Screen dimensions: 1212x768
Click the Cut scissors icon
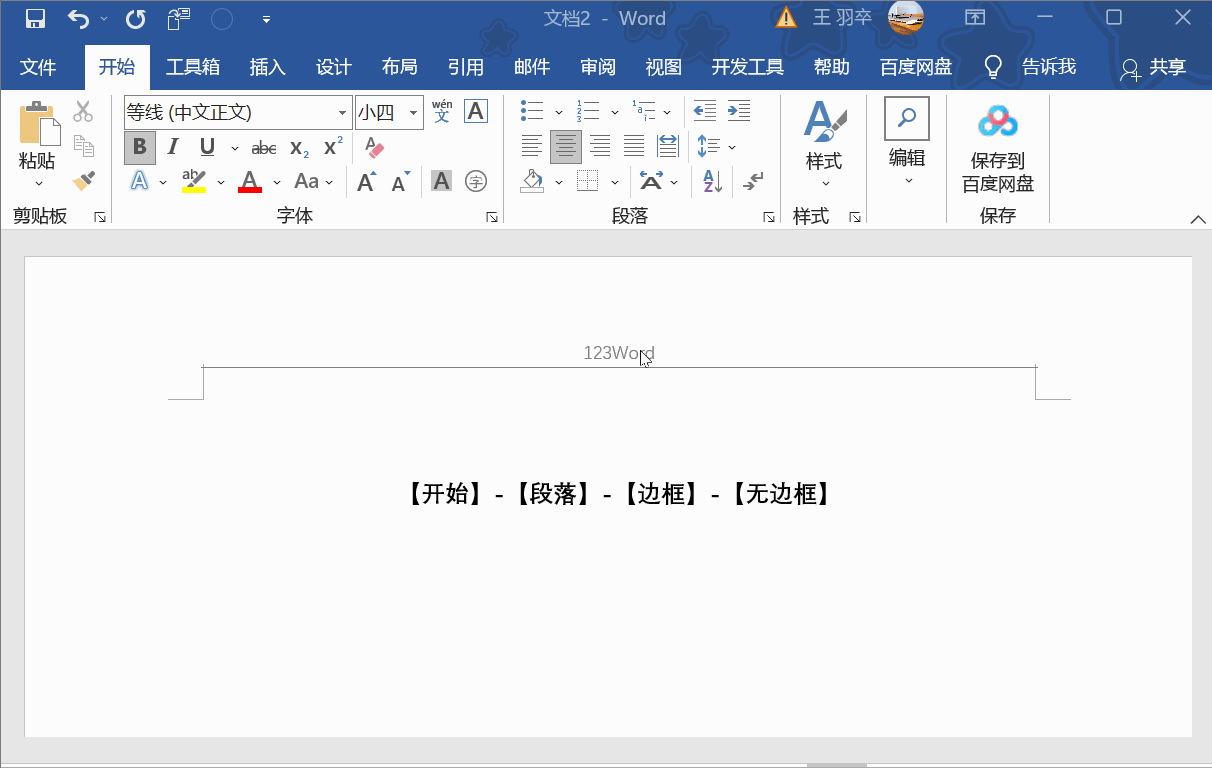click(83, 111)
